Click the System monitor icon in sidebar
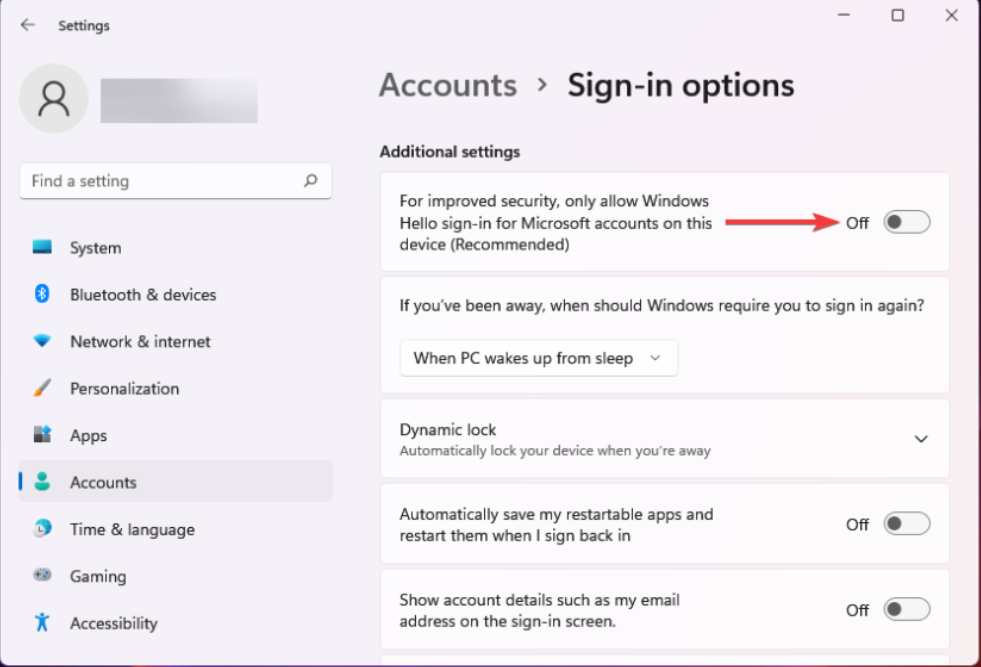Image resolution: width=981 pixels, height=667 pixels. (x=42, y=247)
